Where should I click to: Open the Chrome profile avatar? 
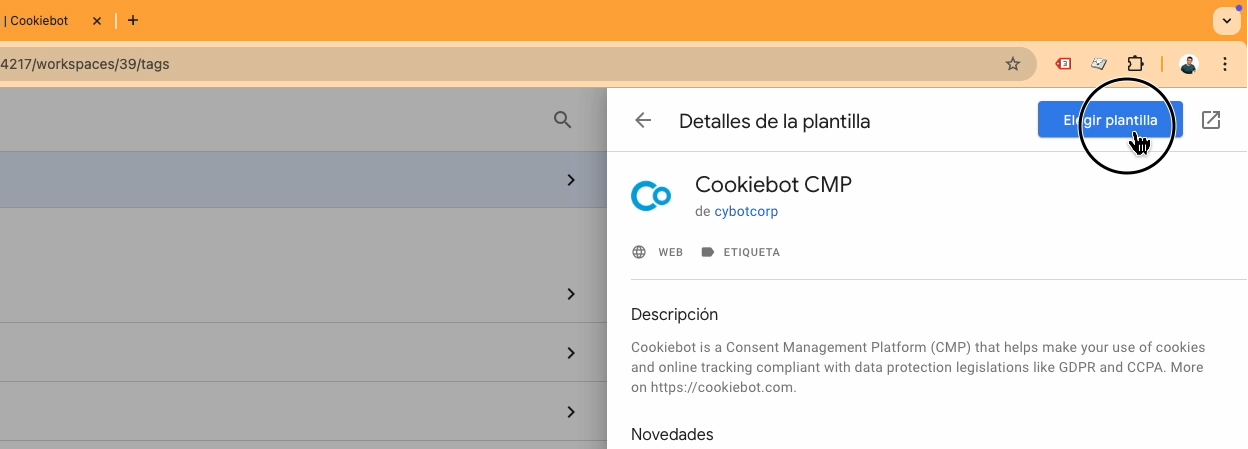tap(1188, 64)
